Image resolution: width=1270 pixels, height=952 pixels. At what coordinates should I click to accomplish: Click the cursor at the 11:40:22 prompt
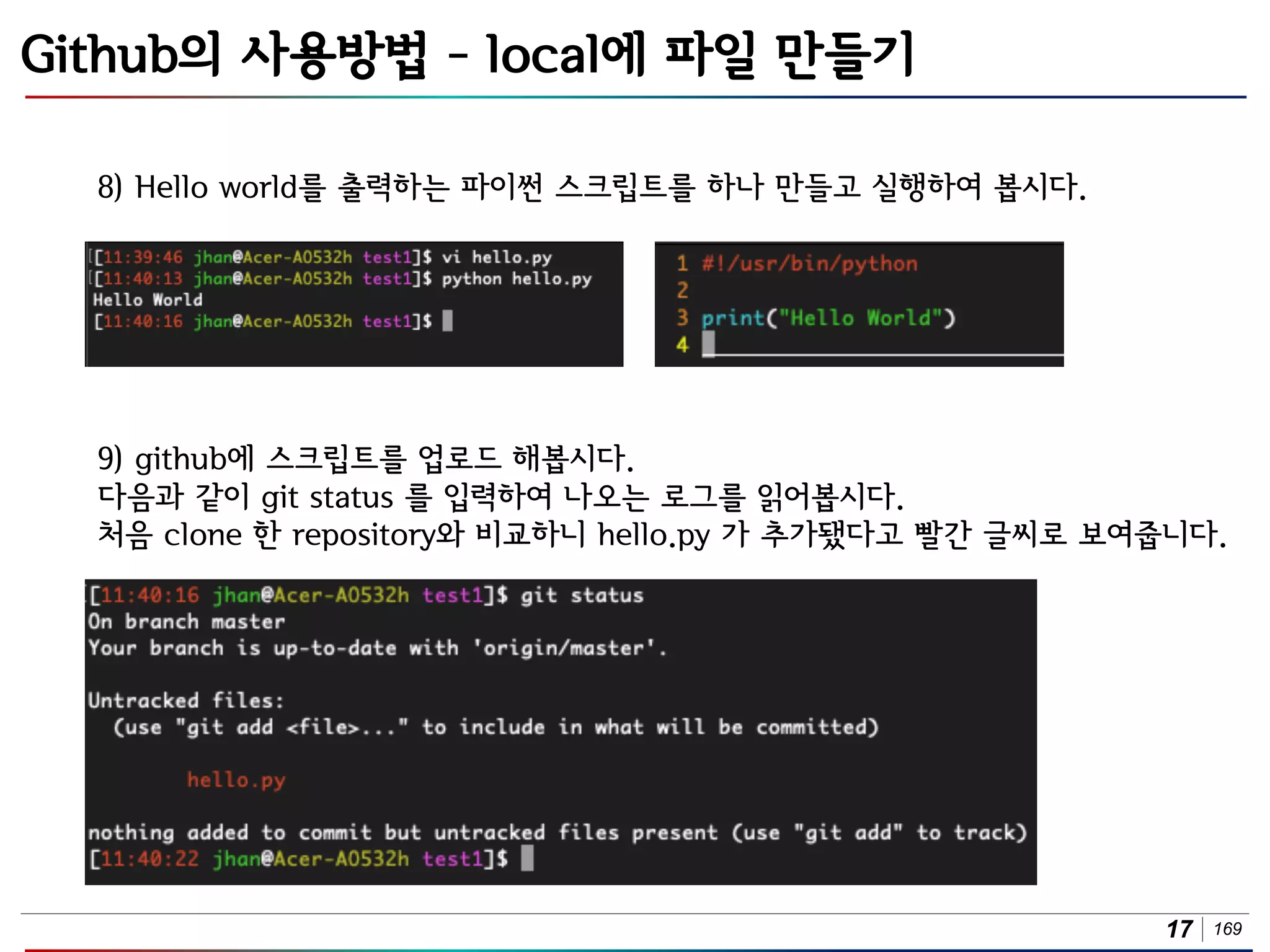click(x=527, y=859)
